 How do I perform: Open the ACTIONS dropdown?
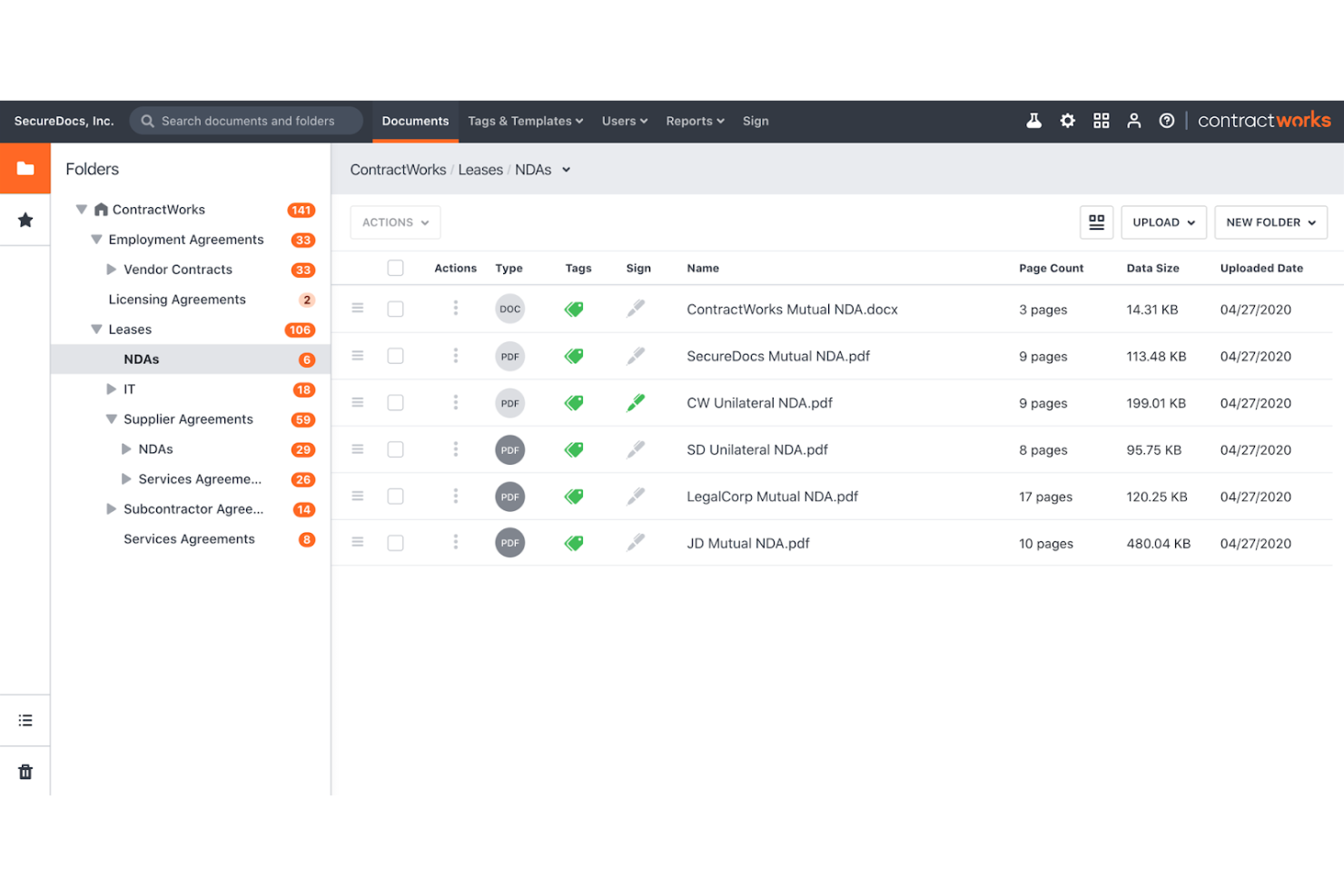click(x=395, y=222)
